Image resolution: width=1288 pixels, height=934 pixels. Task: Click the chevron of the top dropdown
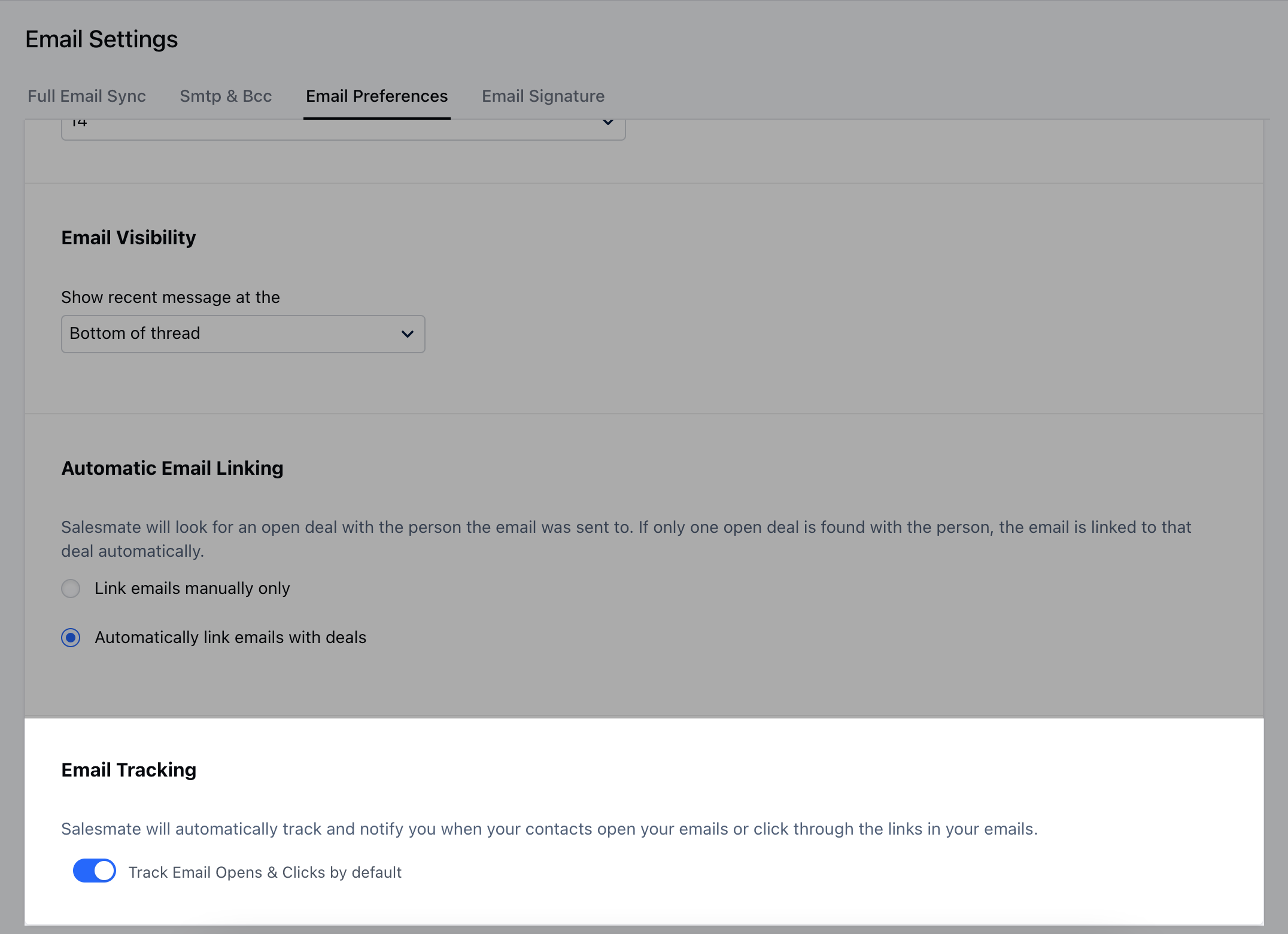[x=607, y=123]
